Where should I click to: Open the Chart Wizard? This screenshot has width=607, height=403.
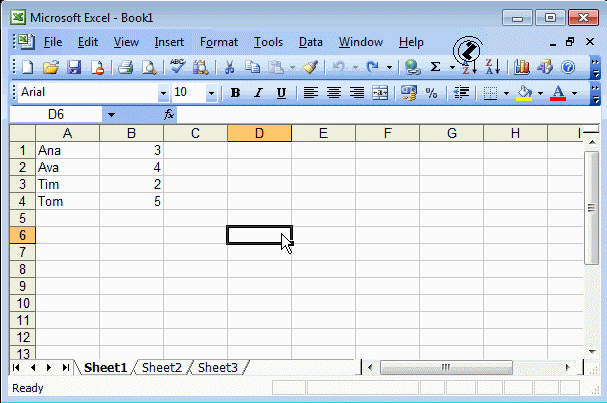coord(522,67)
